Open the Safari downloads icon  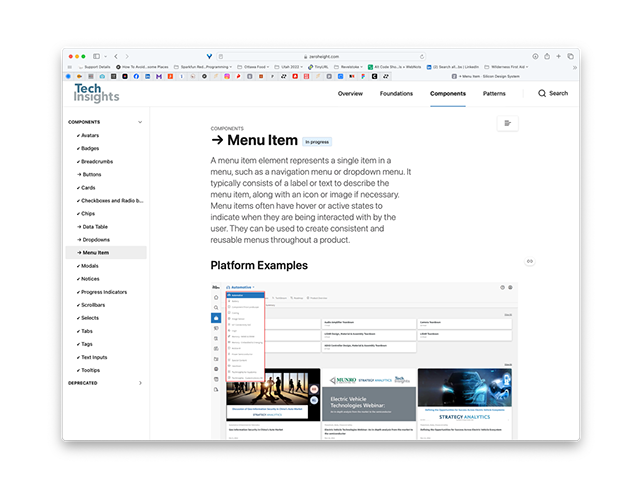pos(535,56)
